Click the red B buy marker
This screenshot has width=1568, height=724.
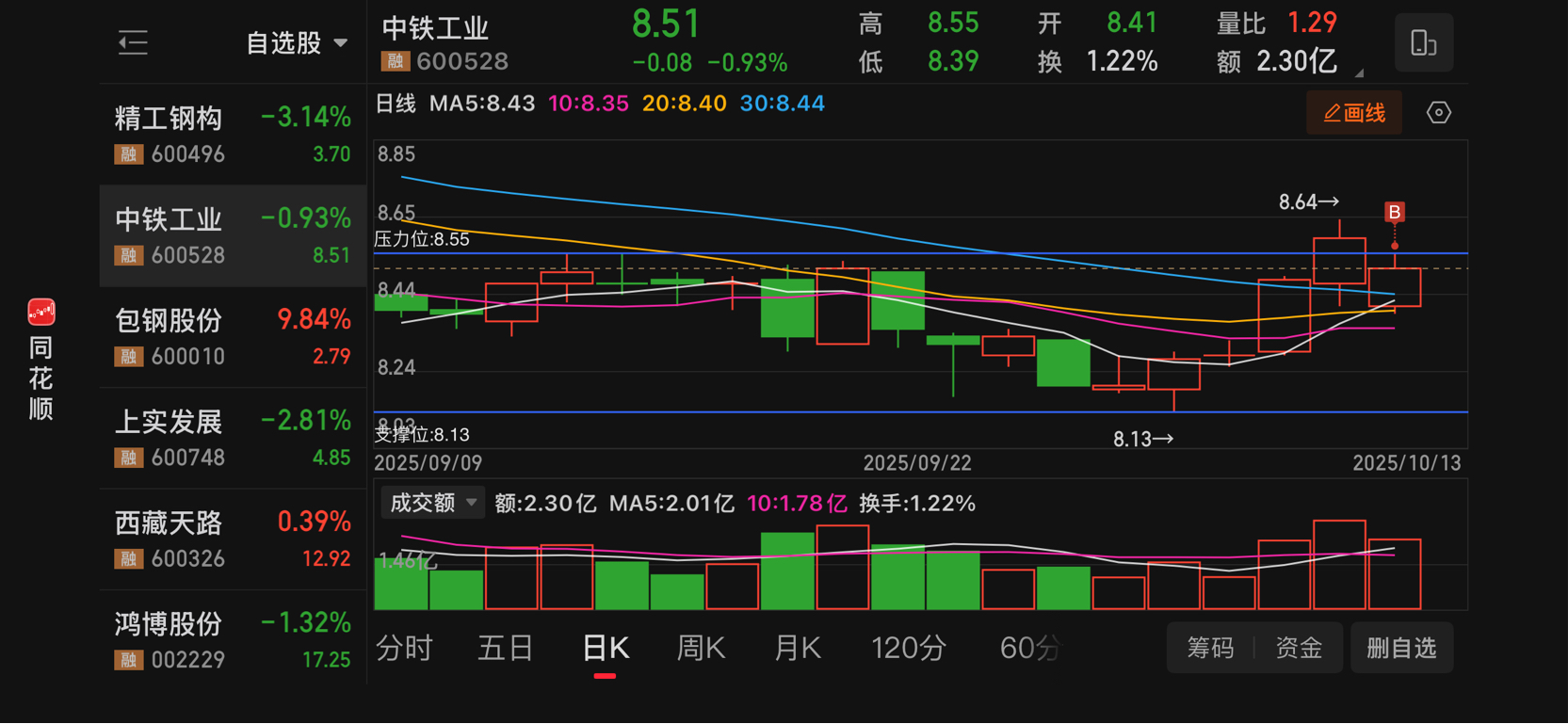click(1394, 212)
